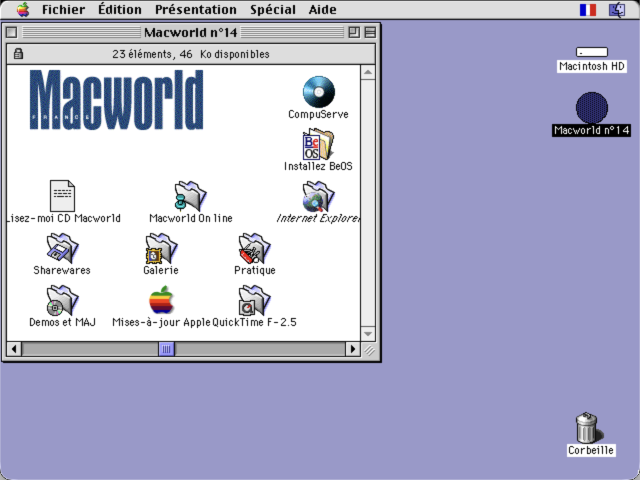Select the Macintosh HD desktop drive
This screenshot has height=480, width=640.
[x=592, y=52]
